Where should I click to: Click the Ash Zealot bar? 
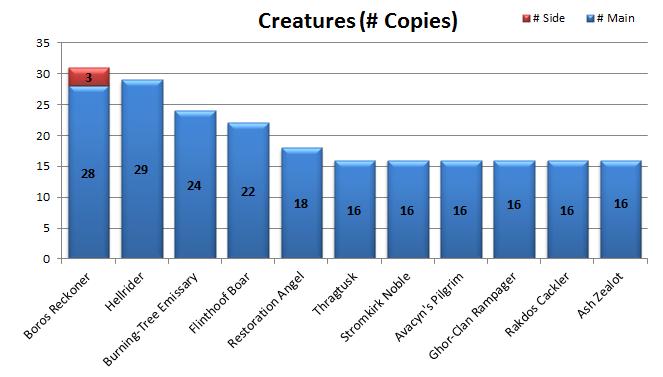tap(621, 209)
